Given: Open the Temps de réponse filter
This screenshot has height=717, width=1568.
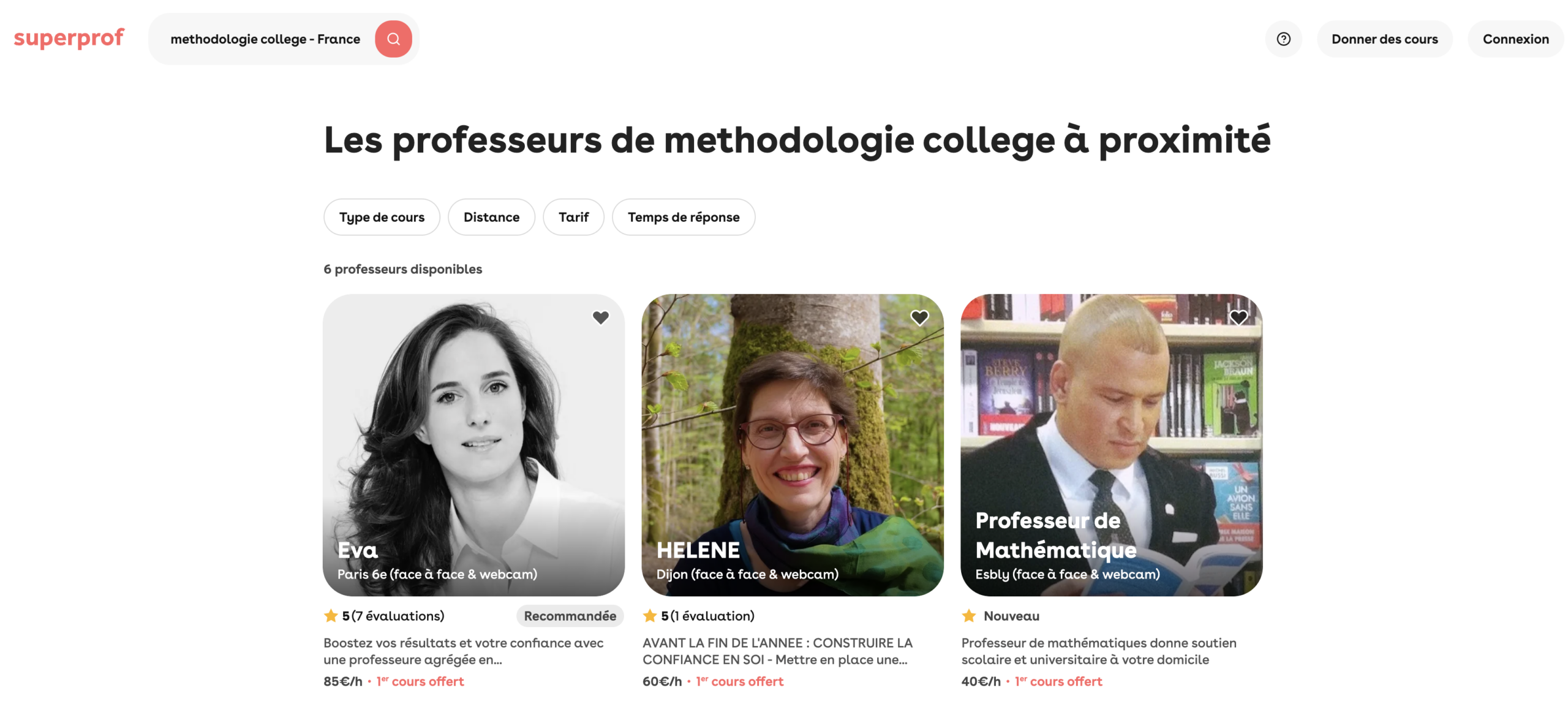Looking at the screenshot, I should coord(684,217).
